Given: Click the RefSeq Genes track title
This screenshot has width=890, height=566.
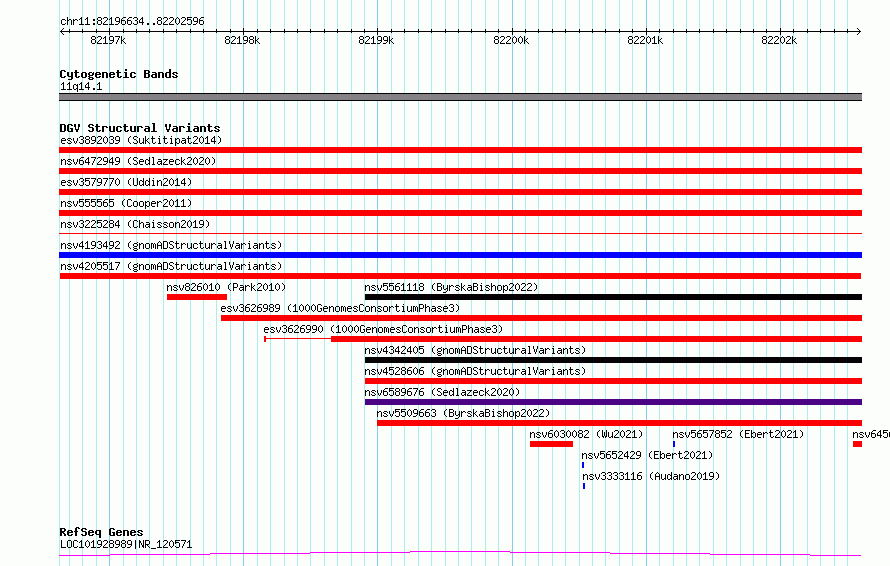Looking at the screenshot, I should (101, 532).
